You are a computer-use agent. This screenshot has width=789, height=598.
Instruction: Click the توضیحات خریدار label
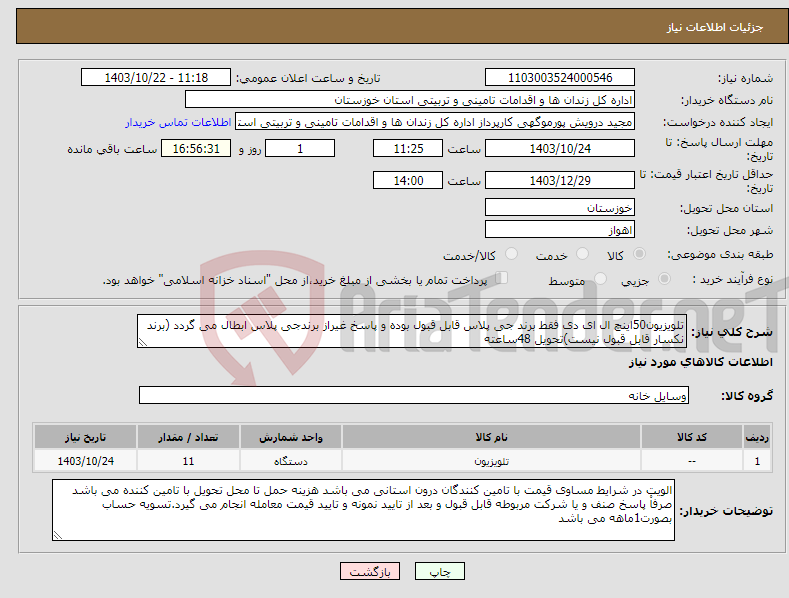click(x=726, y=511)
